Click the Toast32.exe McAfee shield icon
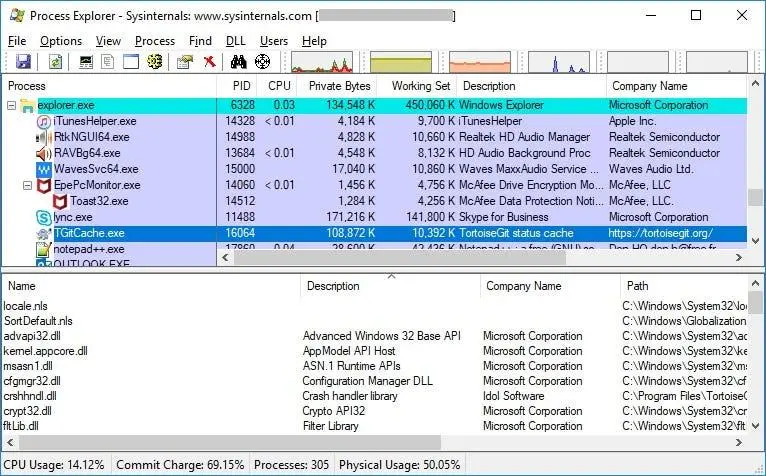 [60, 202]
